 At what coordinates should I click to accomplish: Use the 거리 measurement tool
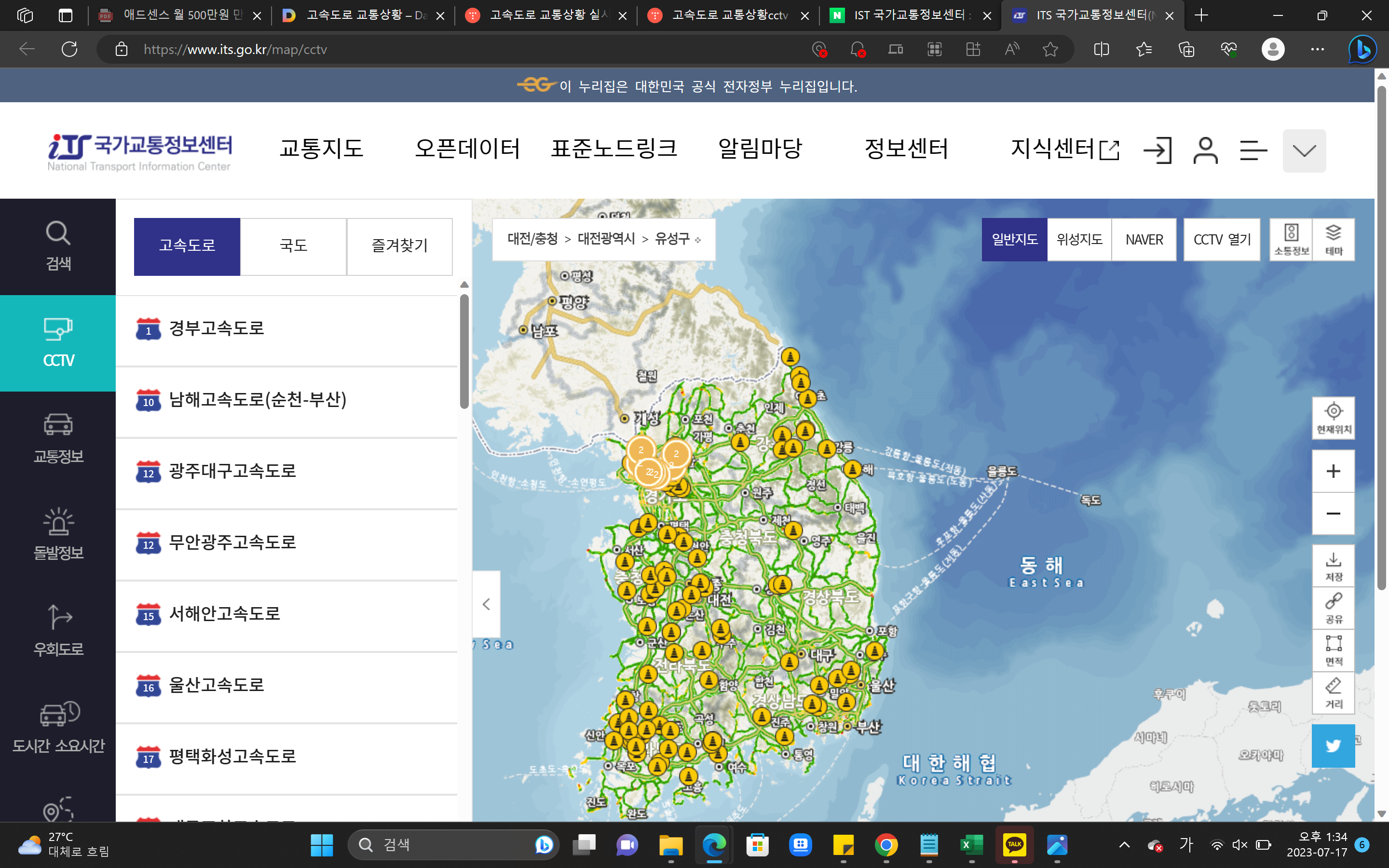click(x=1333, y=693)
